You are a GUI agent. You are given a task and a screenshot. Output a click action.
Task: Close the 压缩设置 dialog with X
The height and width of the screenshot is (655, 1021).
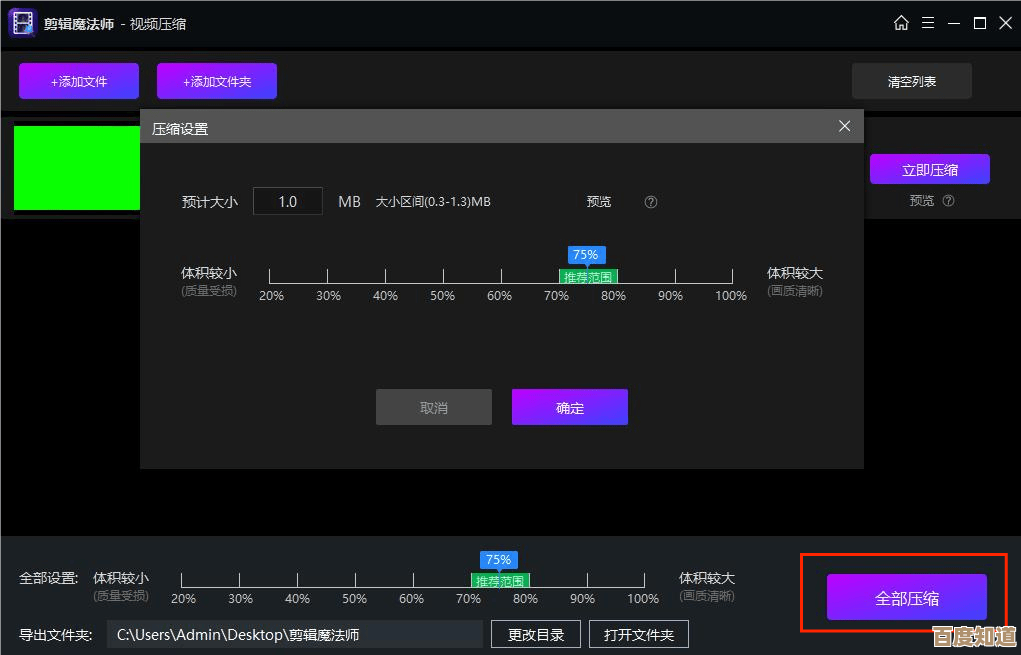[844, 126]
